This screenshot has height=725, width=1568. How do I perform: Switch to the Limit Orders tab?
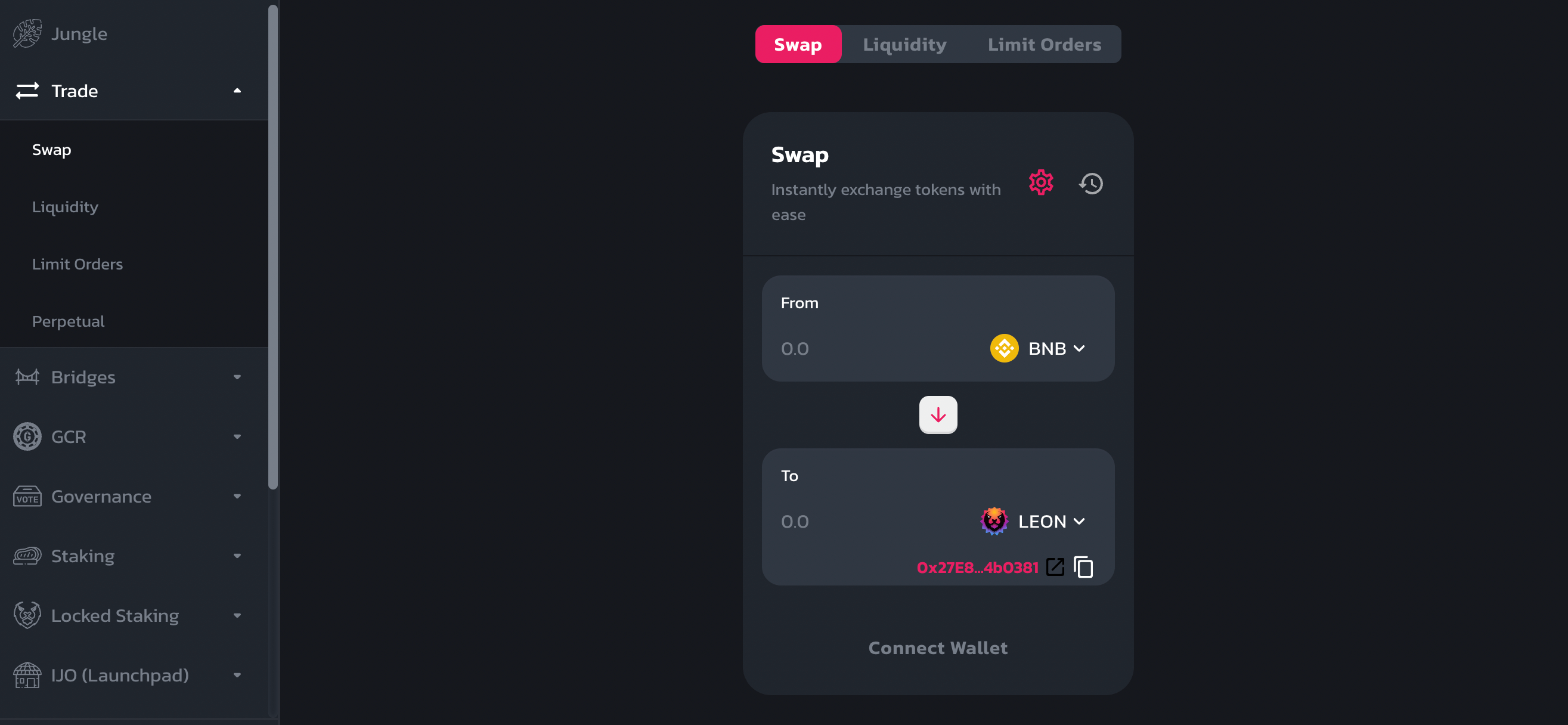coord(1045,45)
